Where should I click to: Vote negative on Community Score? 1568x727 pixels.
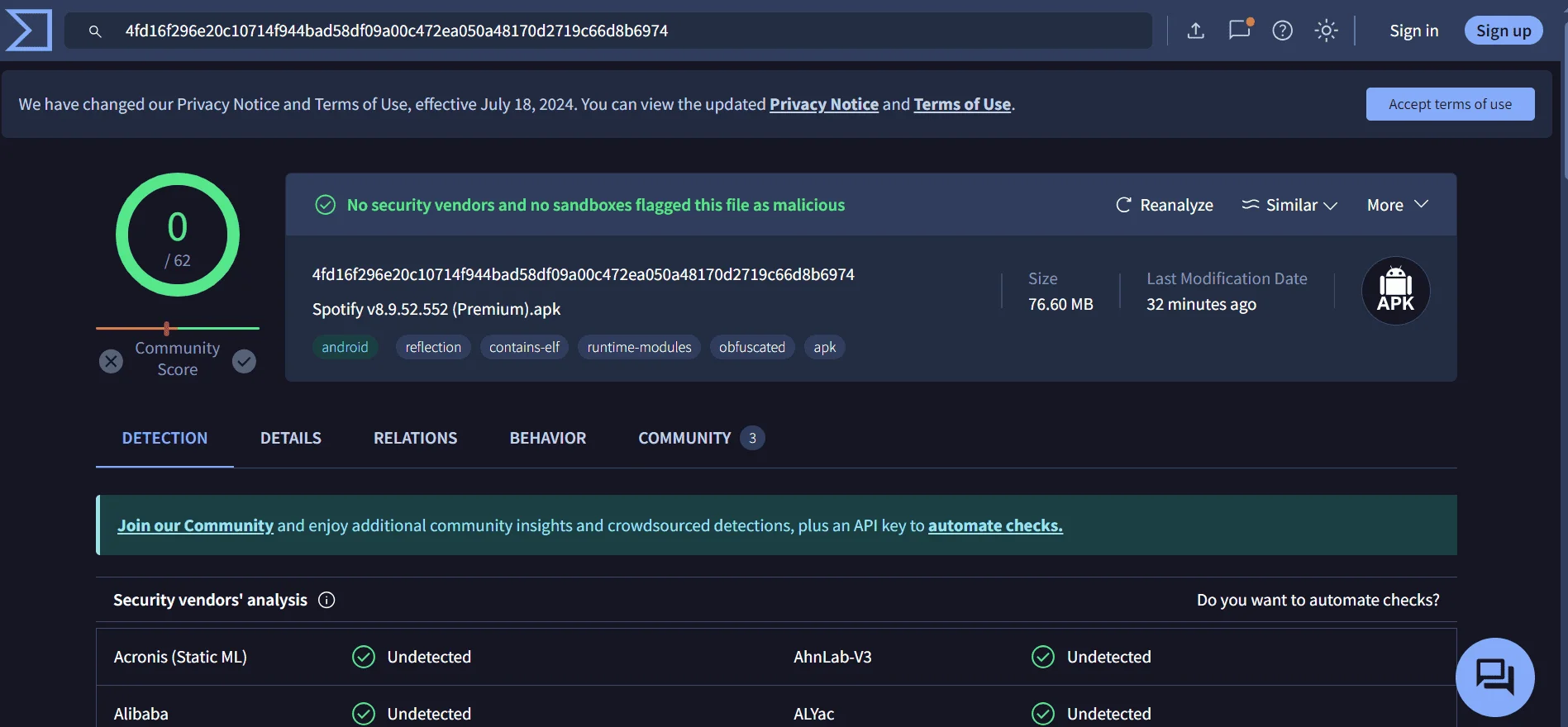click(111, 361)
